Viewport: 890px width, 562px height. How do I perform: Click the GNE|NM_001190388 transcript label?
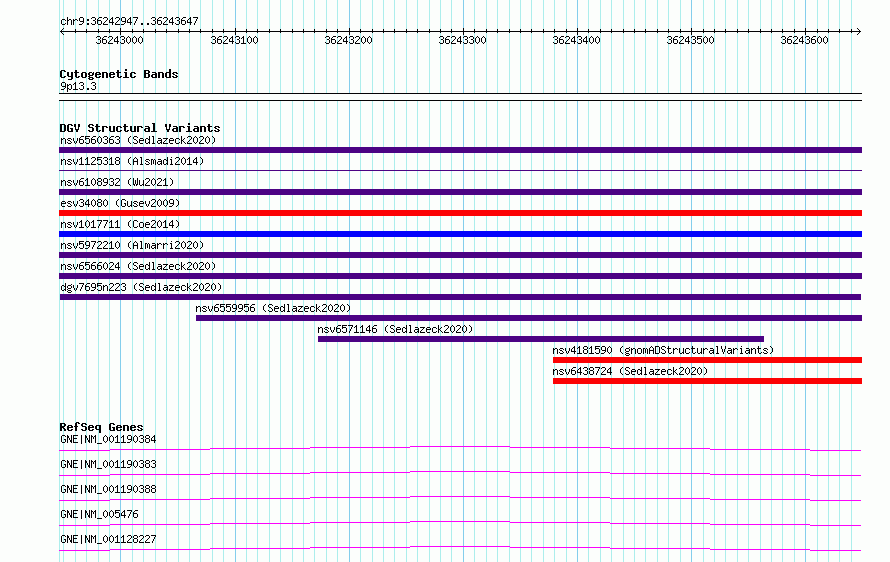[x=108, y=489]
